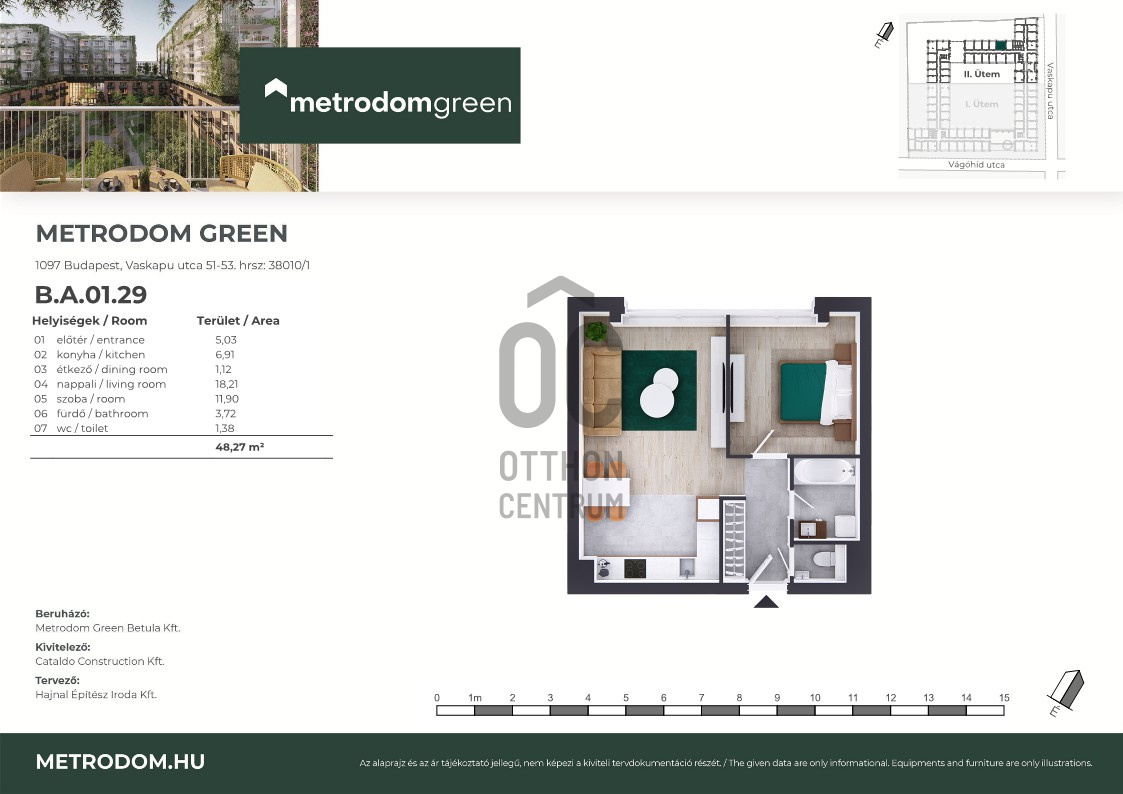Select 'Hajnal Építész Iroda Kft.' text
1123x794 pixels.
96,694
